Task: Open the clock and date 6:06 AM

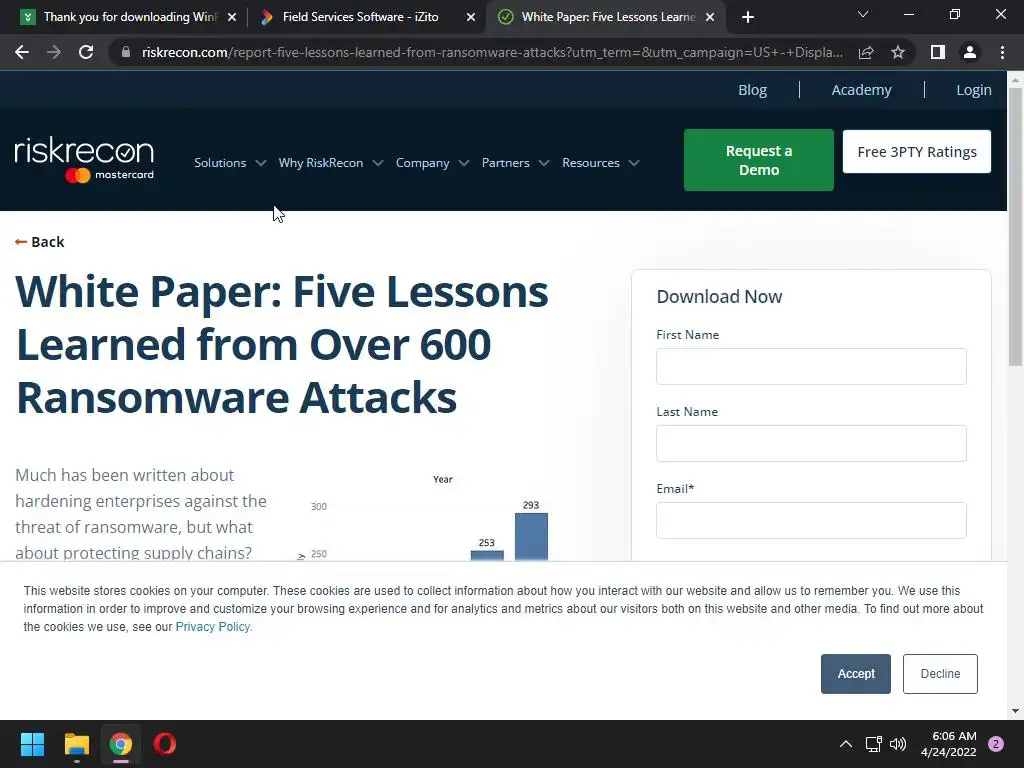Action: 949,744
